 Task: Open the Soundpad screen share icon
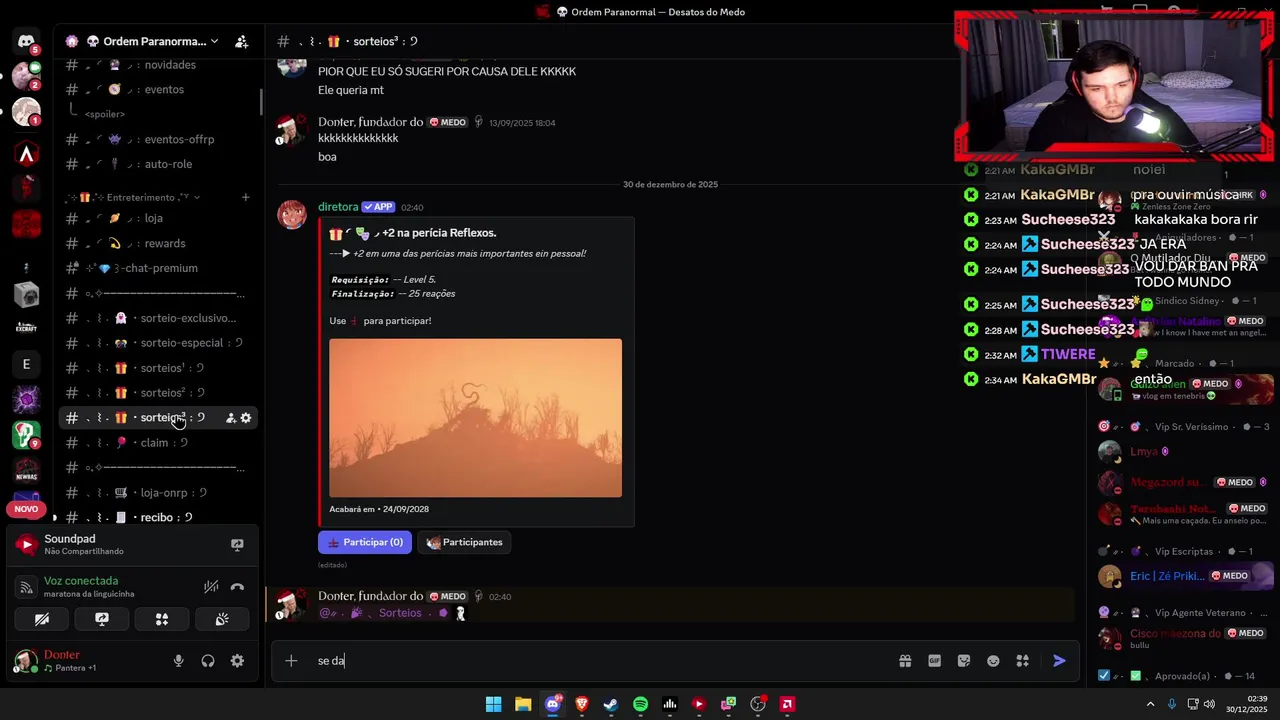pos(237,545)
